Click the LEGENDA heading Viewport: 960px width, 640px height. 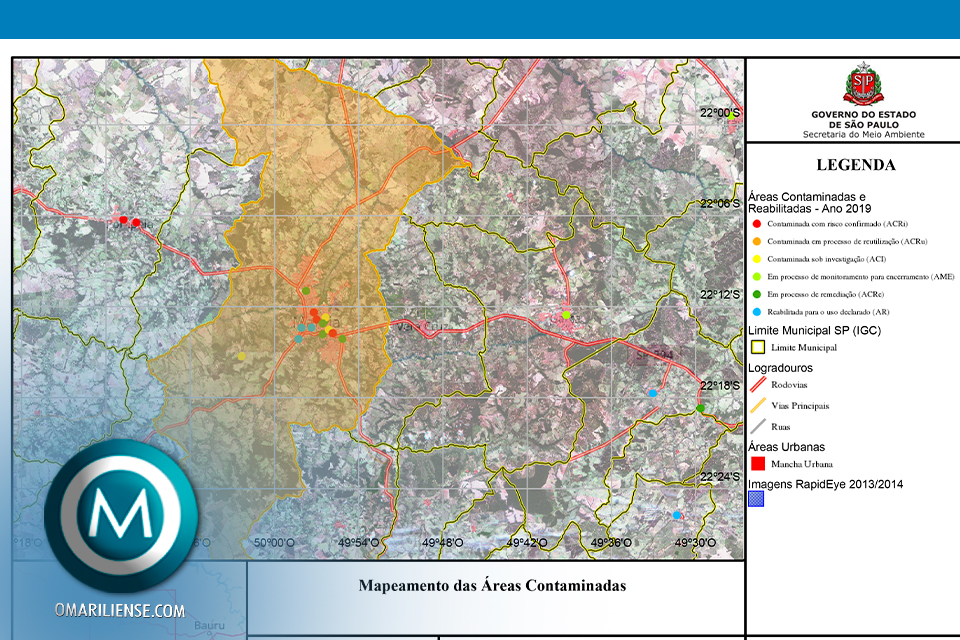855,165
